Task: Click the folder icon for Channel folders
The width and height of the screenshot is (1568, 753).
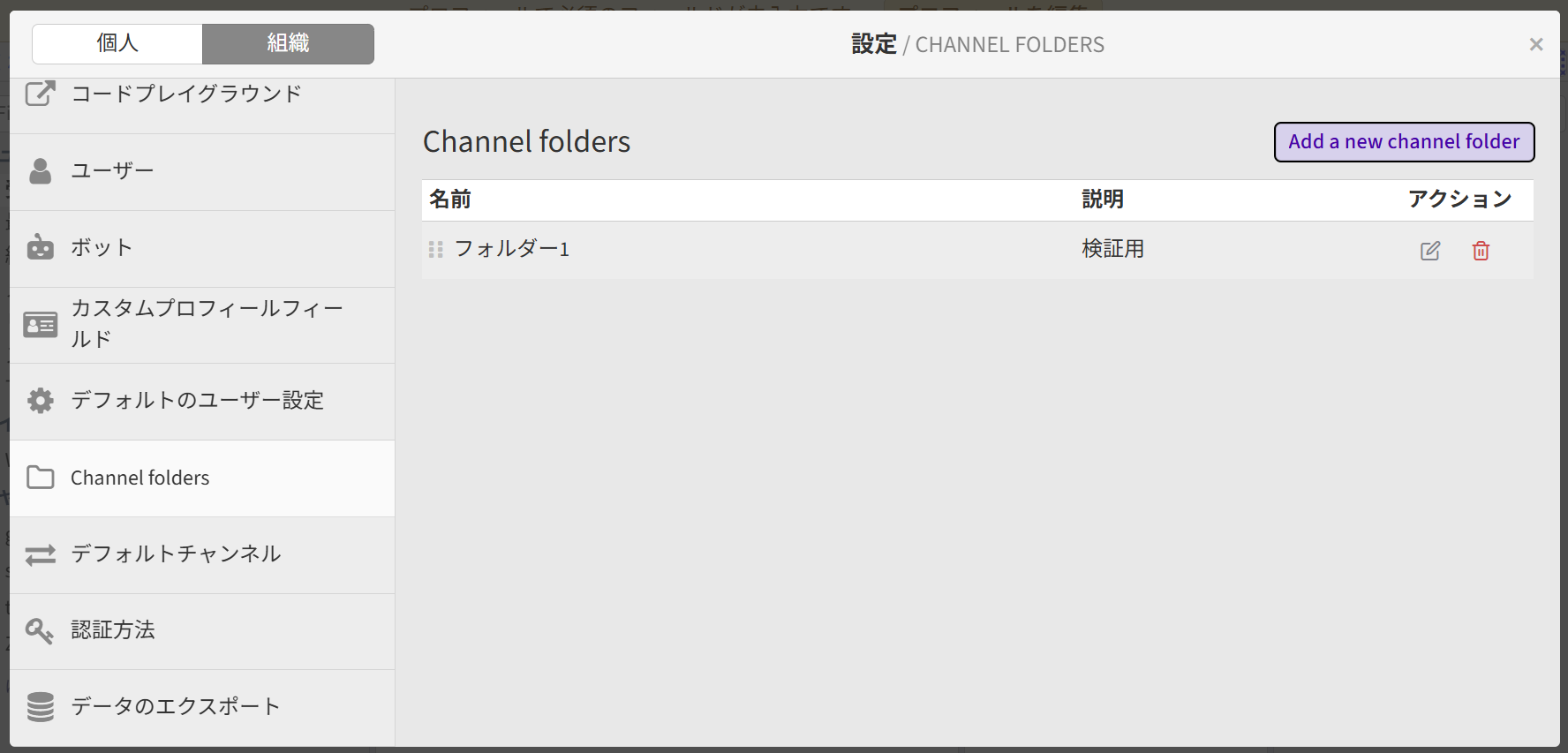Action: [x=41, y=478]
